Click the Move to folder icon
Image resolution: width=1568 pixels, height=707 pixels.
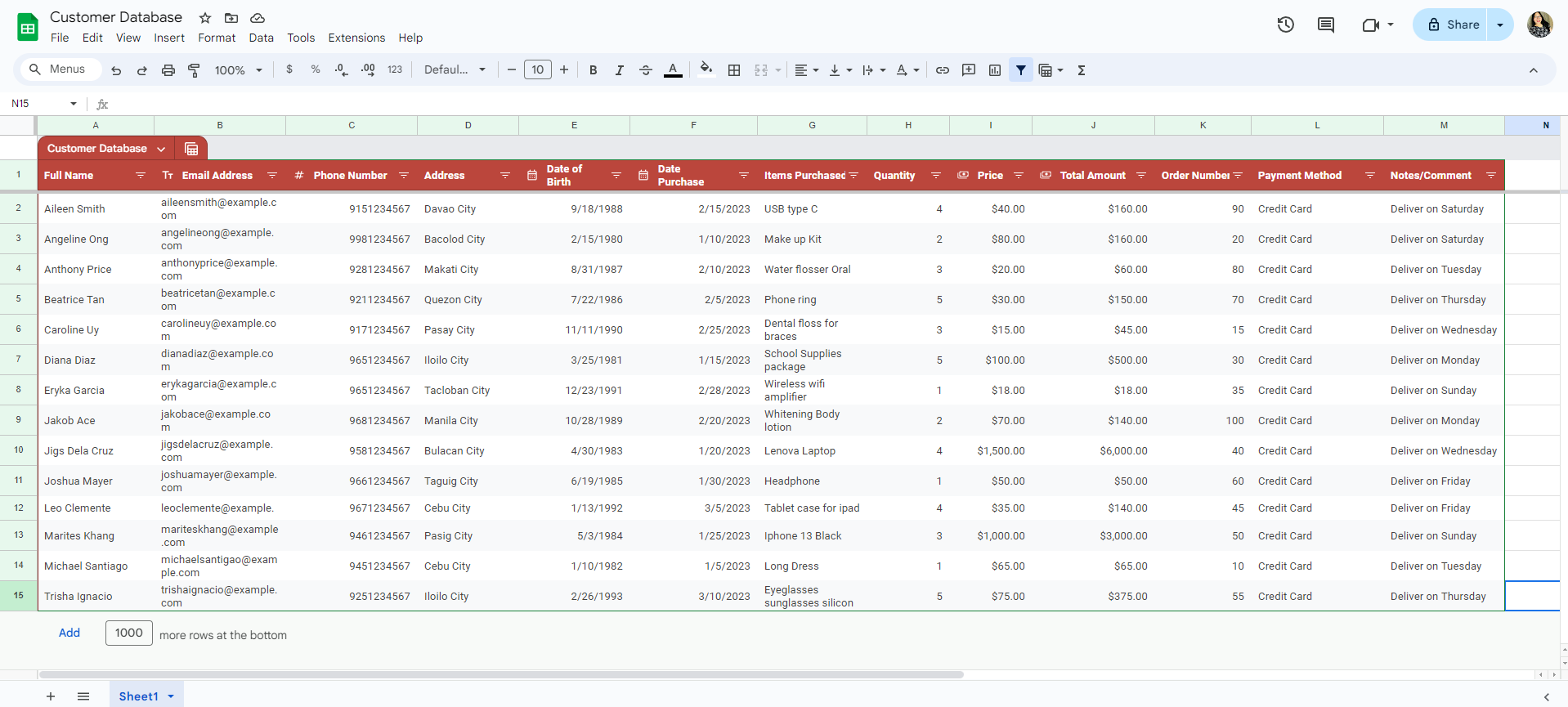231,18
